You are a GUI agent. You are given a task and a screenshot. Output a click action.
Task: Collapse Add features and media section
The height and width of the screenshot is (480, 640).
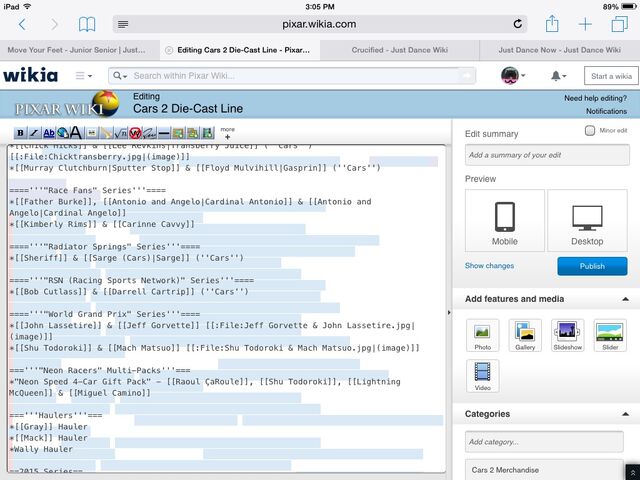click(625, 299)
